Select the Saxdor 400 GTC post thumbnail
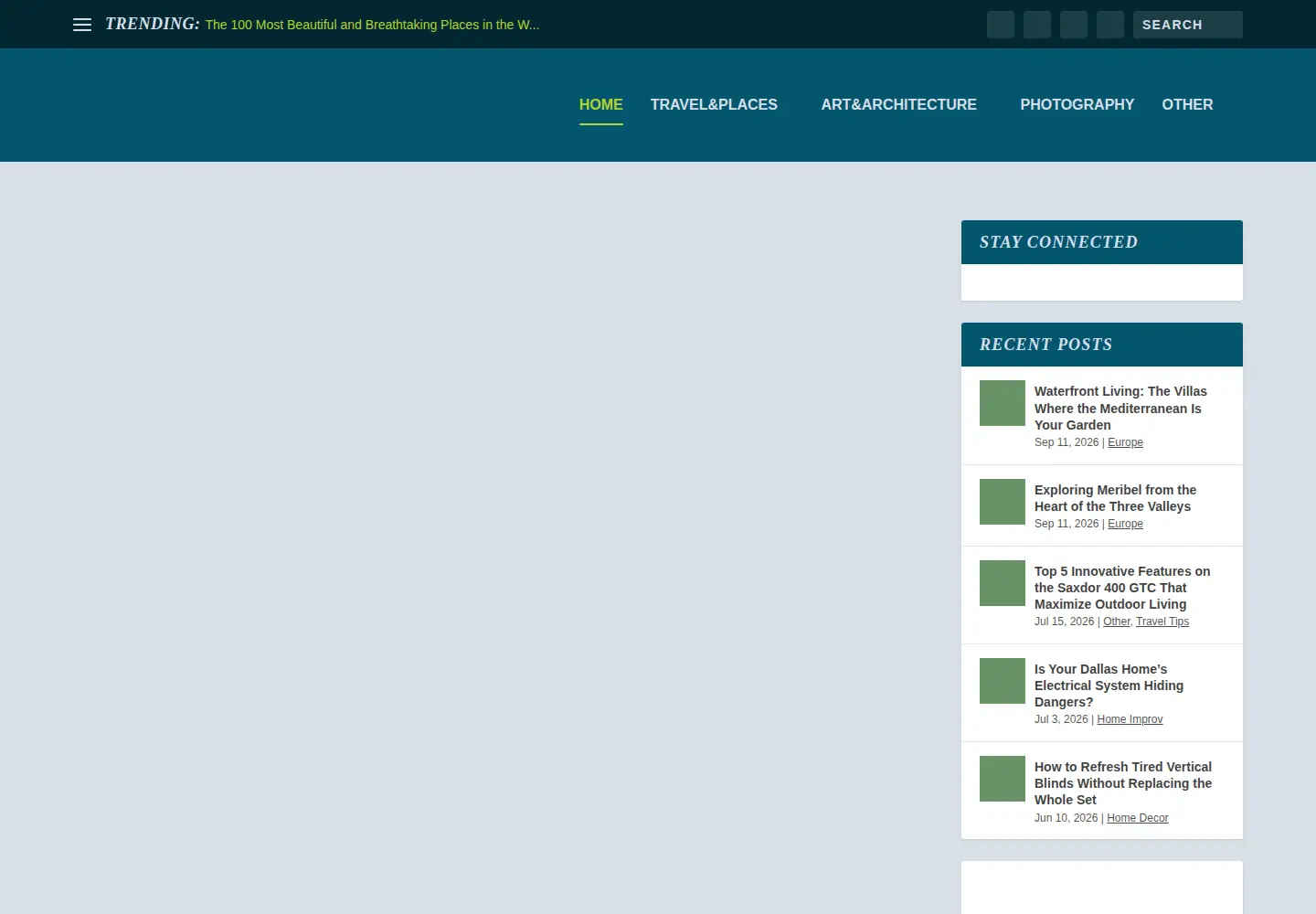The height and width of the screenshot is (914, 1316). point(1003,583)
